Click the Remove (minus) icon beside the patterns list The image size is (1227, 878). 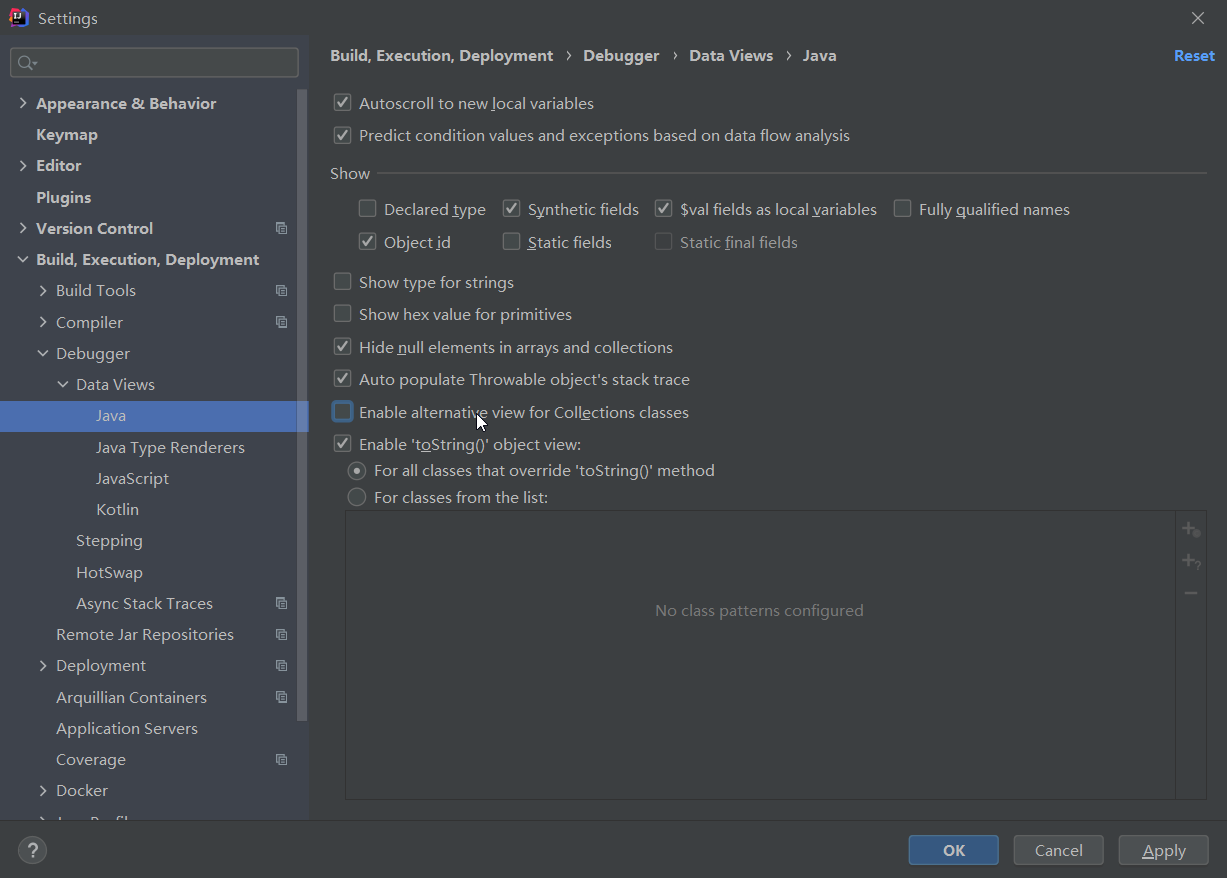tap(1190, 593)
